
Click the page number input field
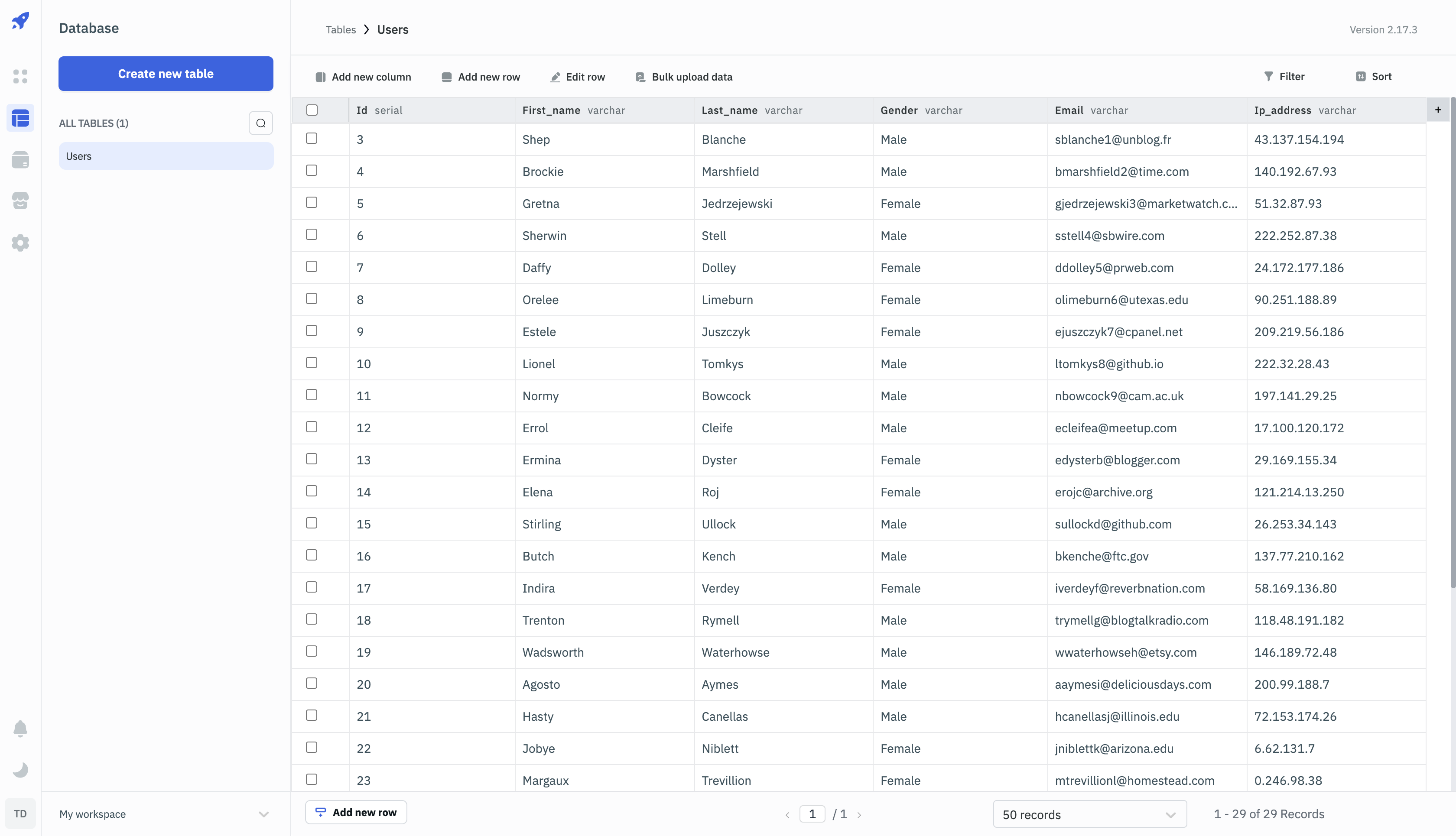(812, 813)
